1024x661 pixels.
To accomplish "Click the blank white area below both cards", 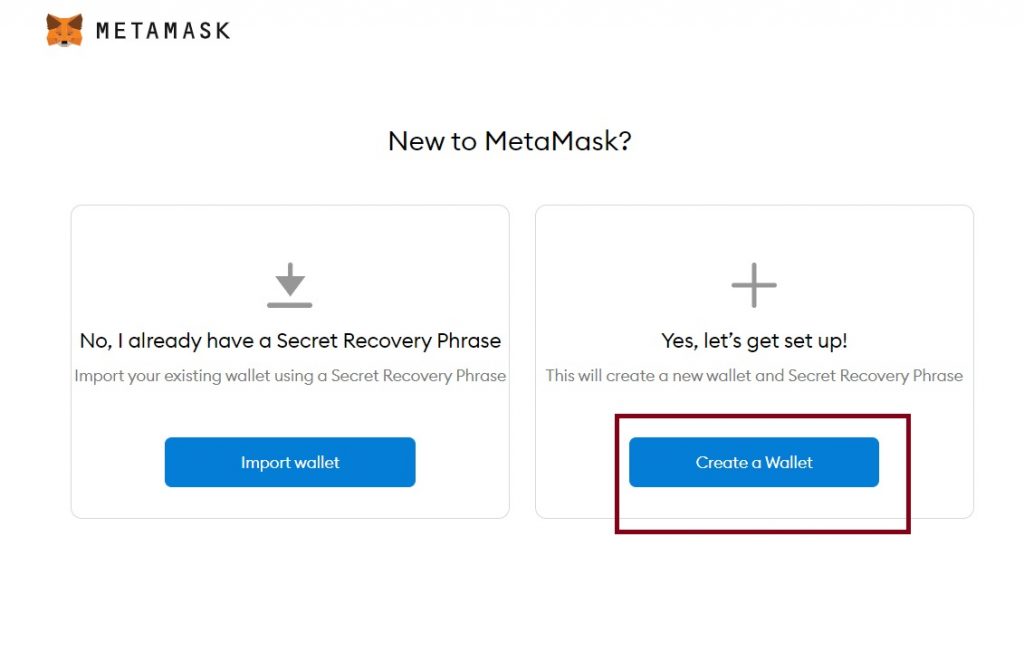I will 509,594.
